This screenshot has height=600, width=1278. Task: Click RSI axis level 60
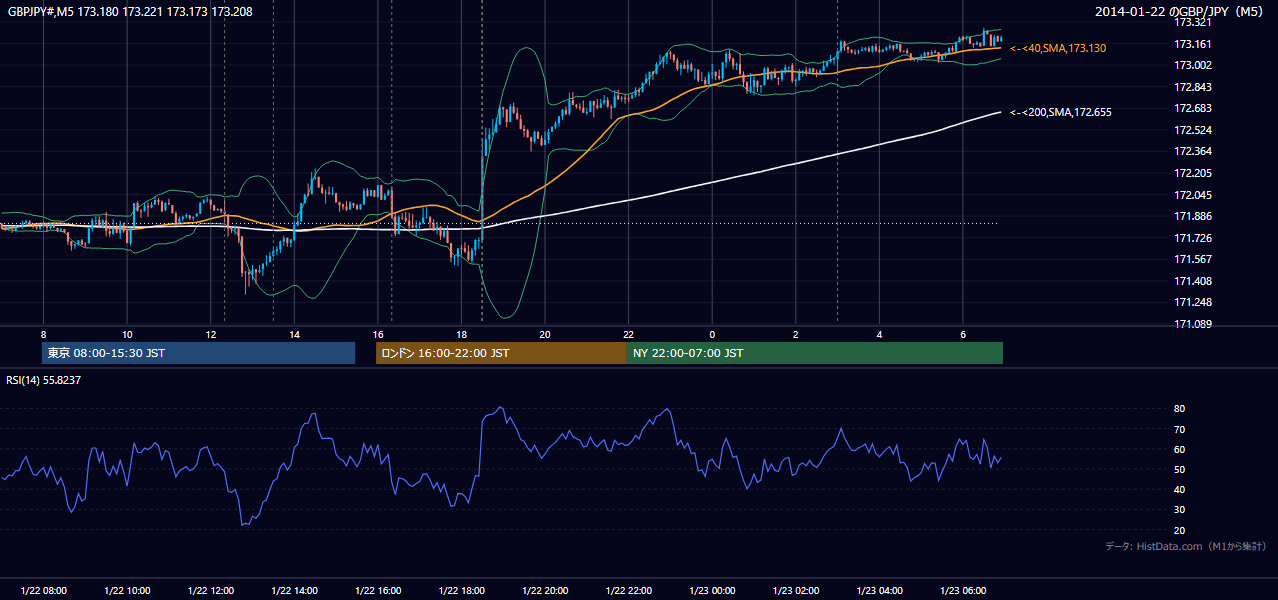pos(1179,449)
